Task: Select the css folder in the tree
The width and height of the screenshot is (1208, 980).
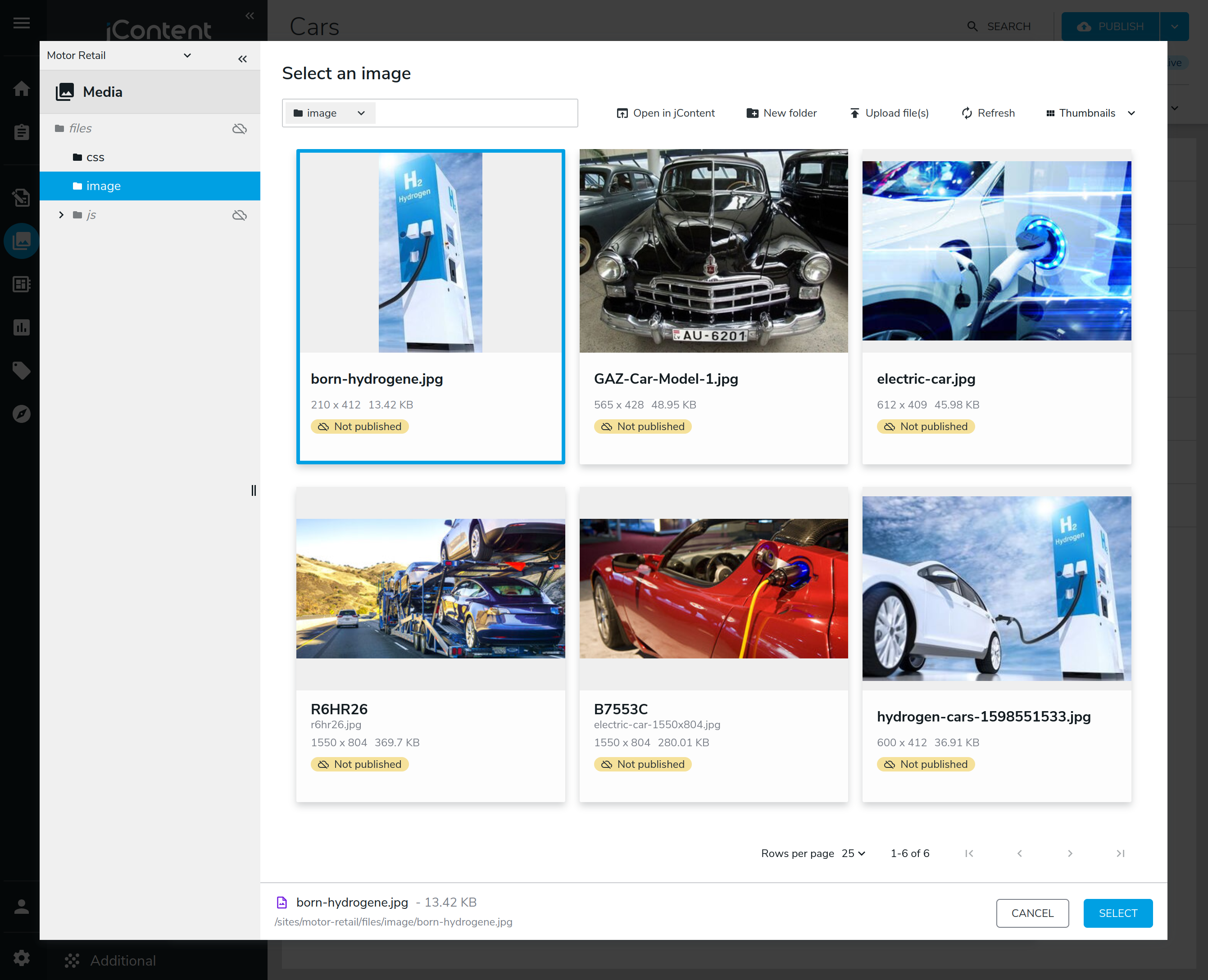Action: tap(95, 158)
